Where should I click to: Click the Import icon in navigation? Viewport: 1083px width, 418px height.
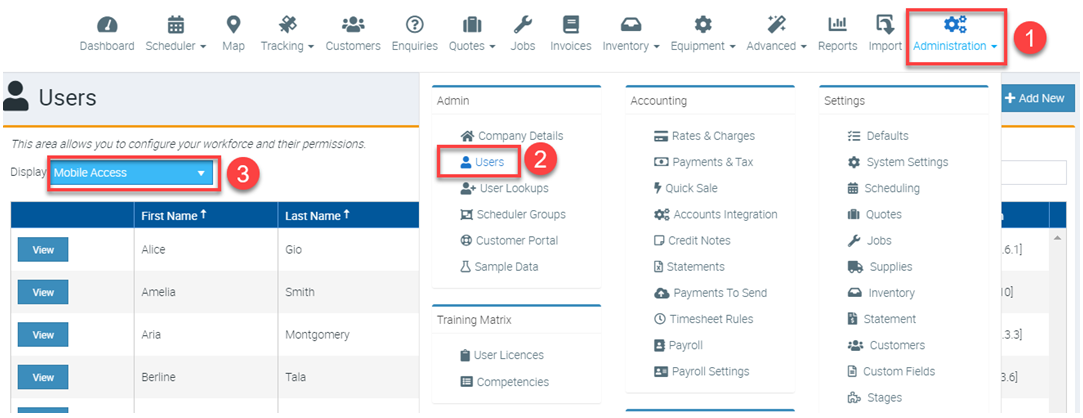885,25
